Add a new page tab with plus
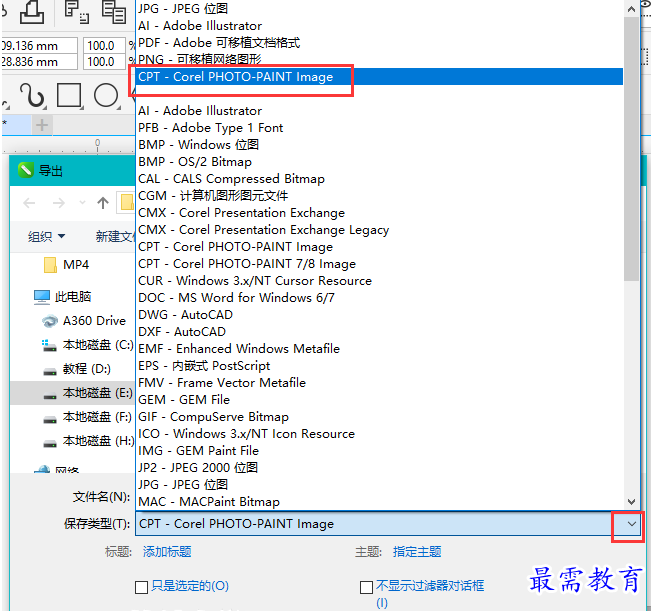Viewport: 651px width, 611px height. 42,125
